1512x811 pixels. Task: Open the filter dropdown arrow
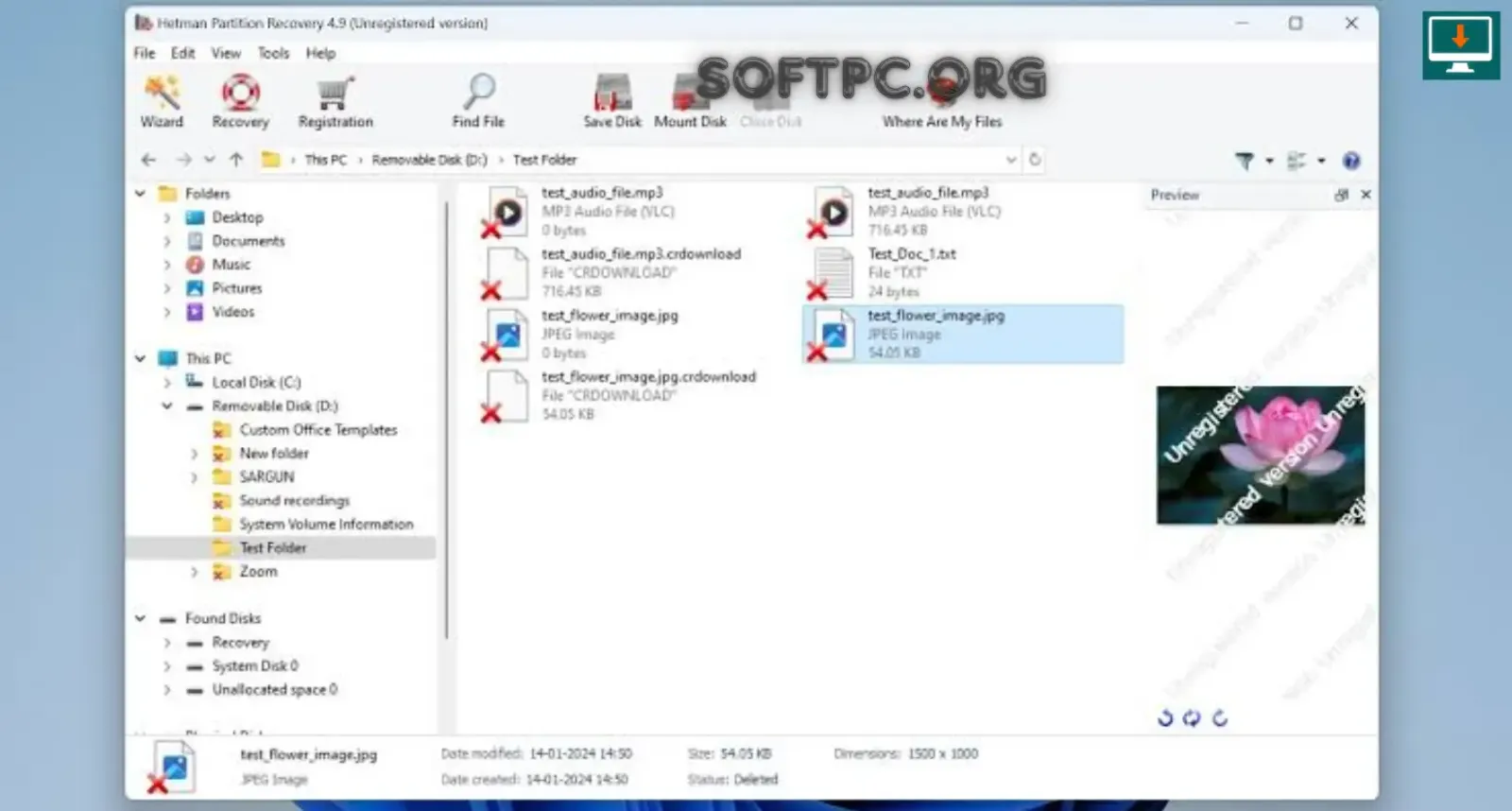coord(1269,161)
